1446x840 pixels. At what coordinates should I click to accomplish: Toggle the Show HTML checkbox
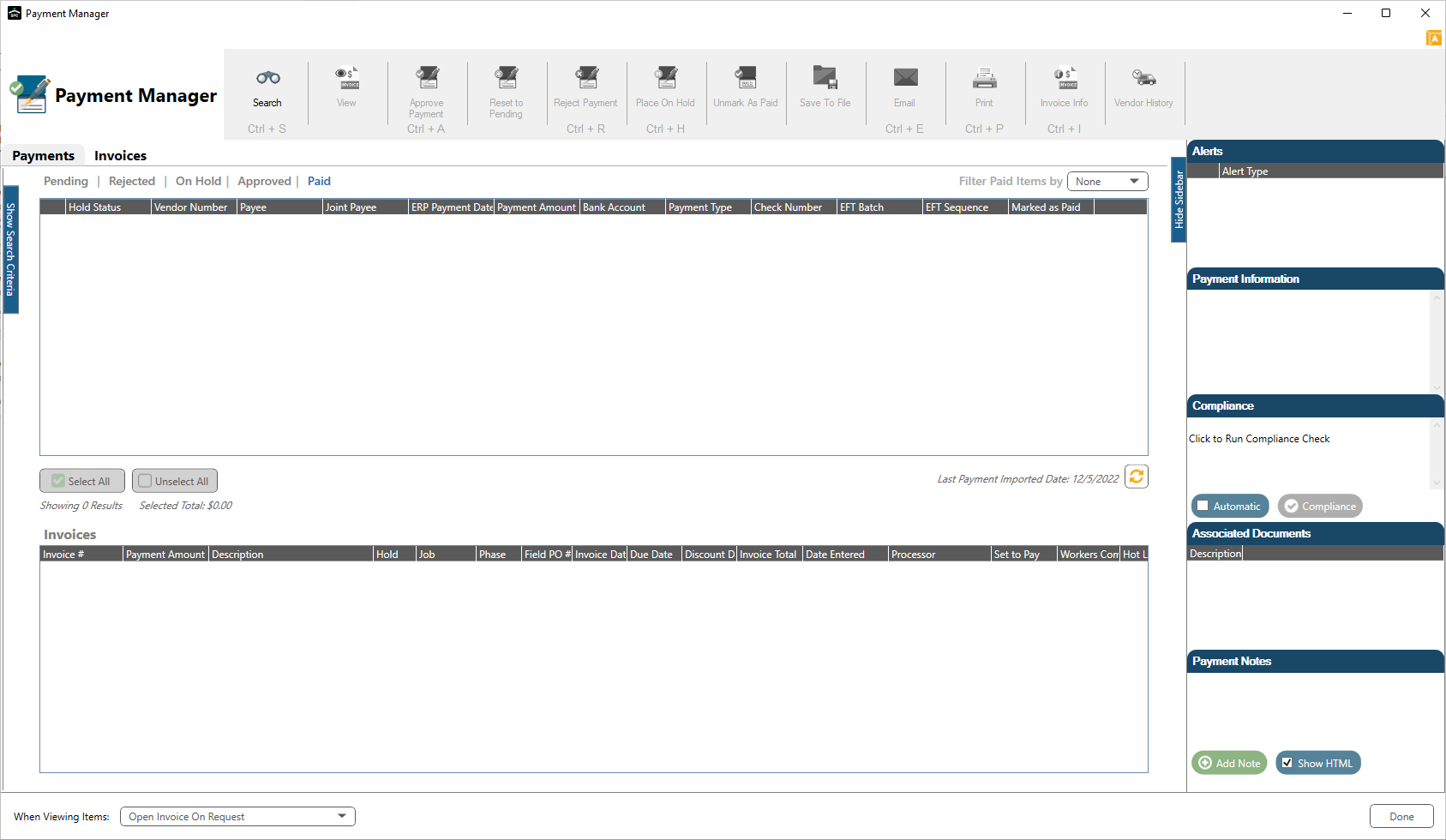(x=1287, y=763)
